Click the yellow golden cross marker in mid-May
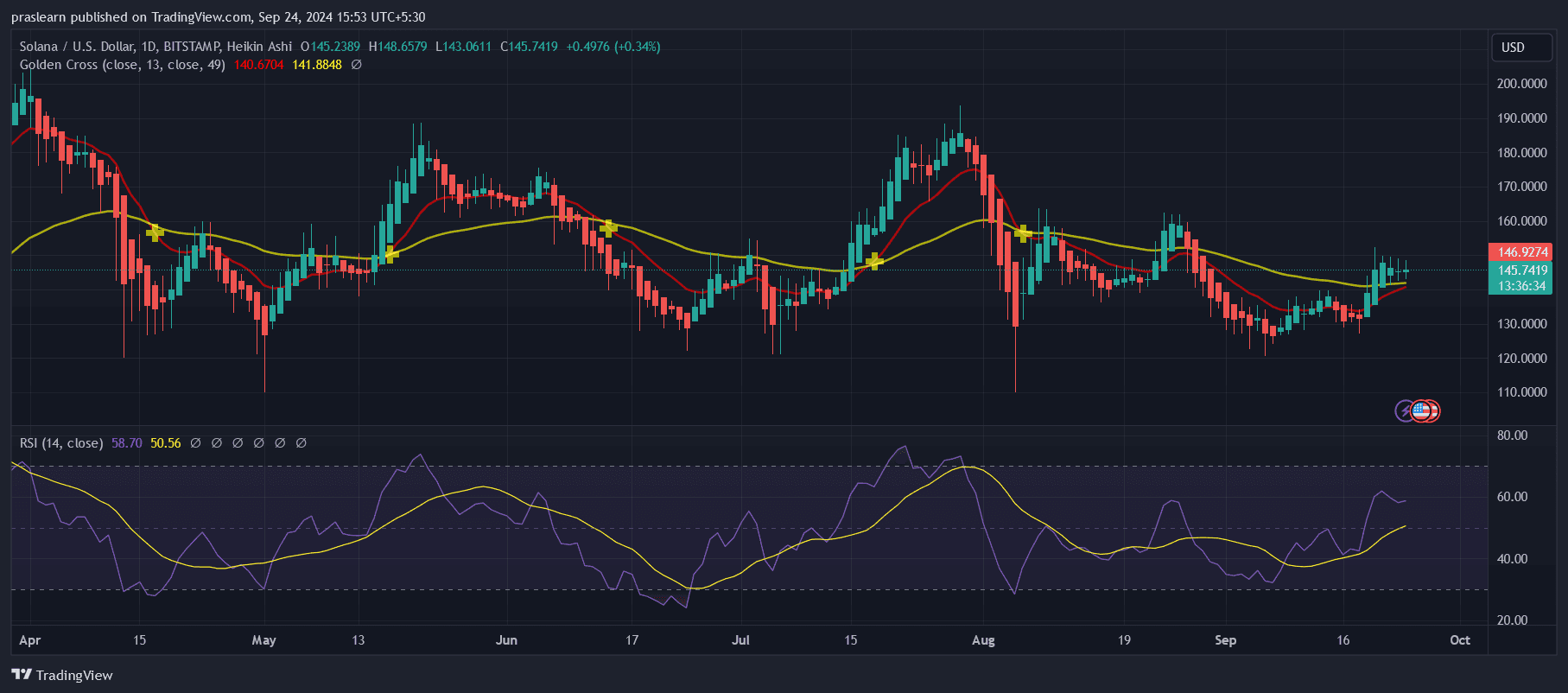 click(x=390, y=254)
